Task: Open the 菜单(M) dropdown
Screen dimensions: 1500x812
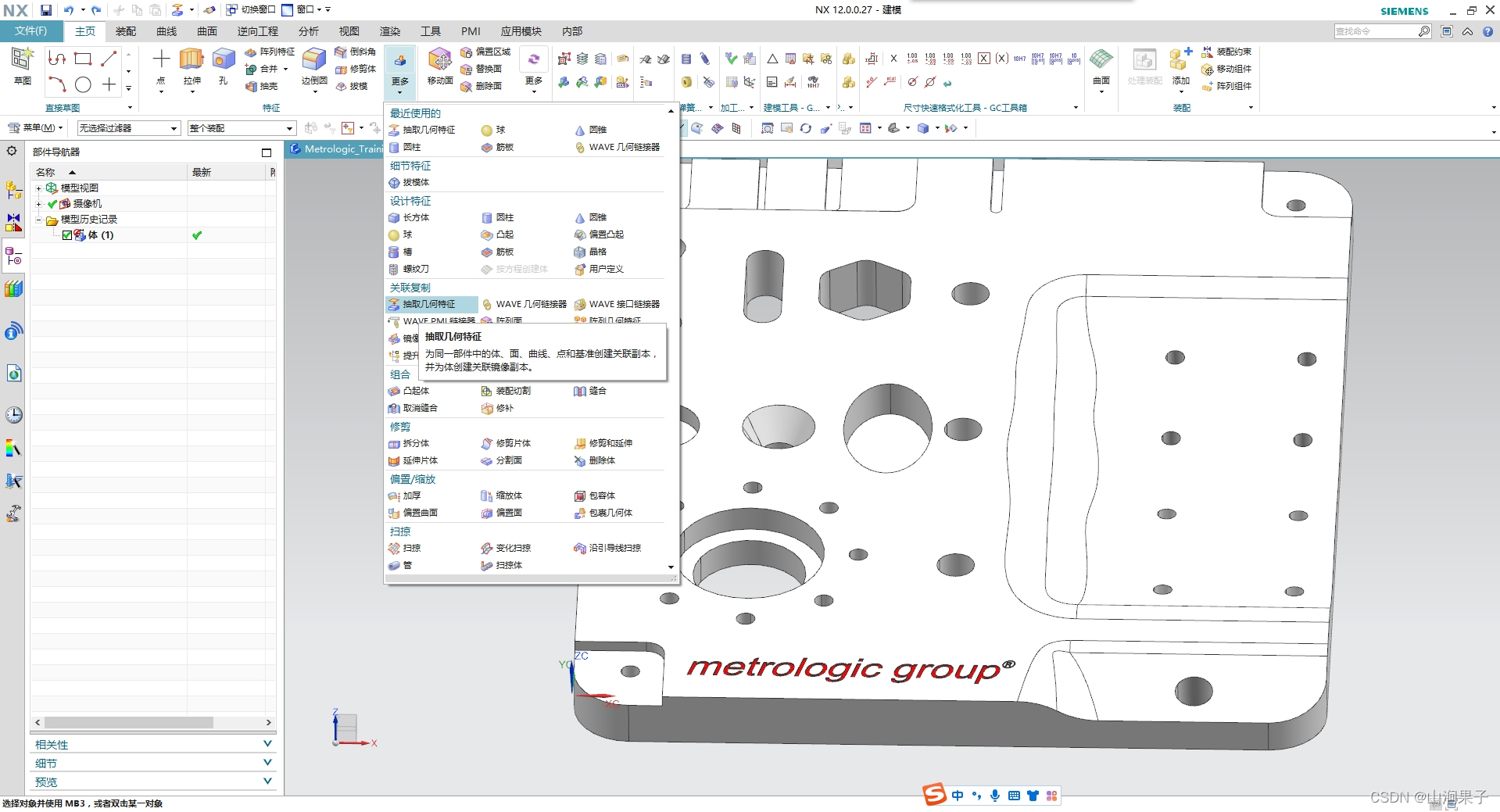Action: tap(37, 128)
